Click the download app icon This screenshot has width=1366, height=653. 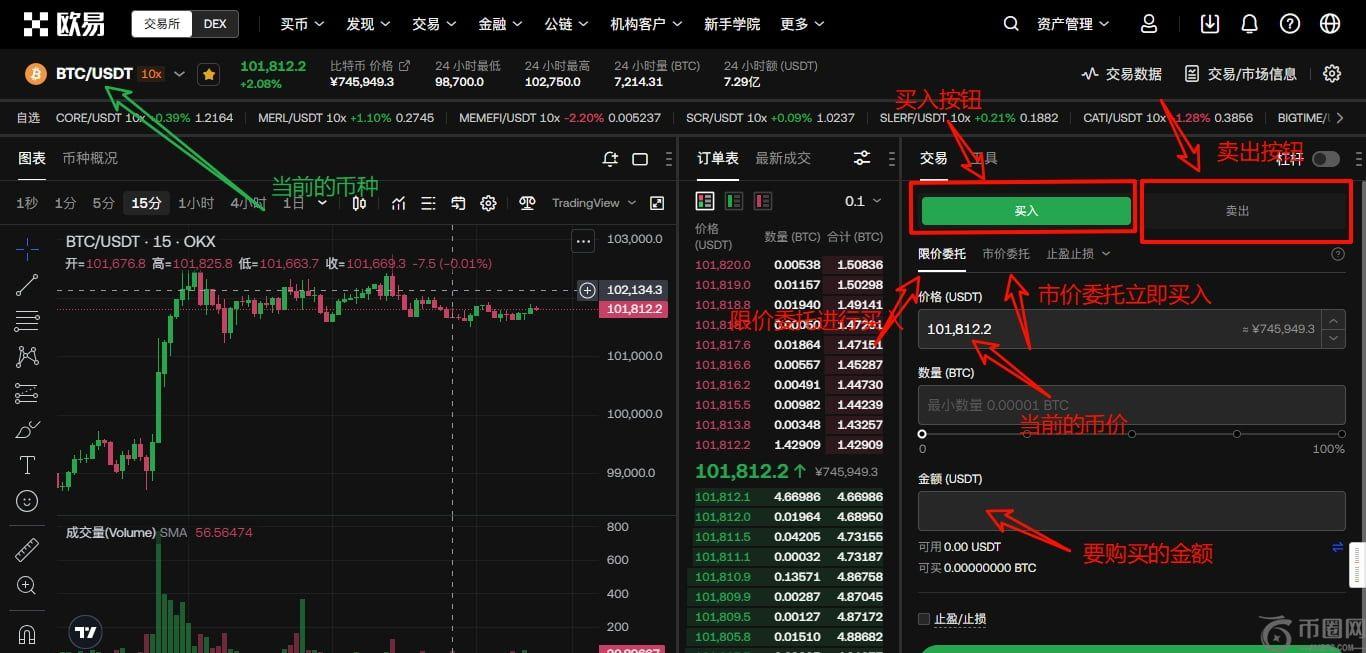tap(1210, 23)
